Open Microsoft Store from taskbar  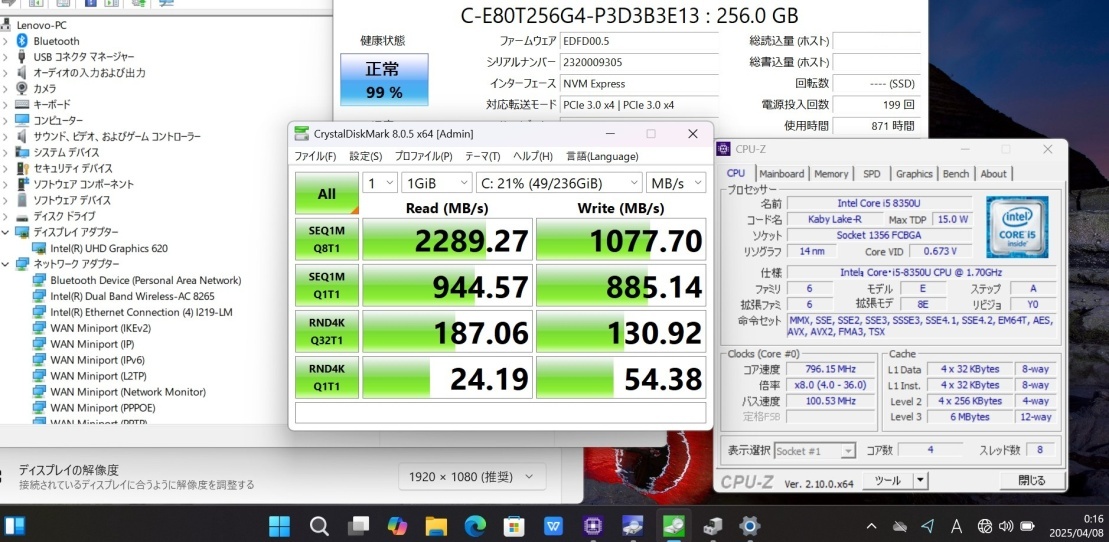[x=513, y=526]
